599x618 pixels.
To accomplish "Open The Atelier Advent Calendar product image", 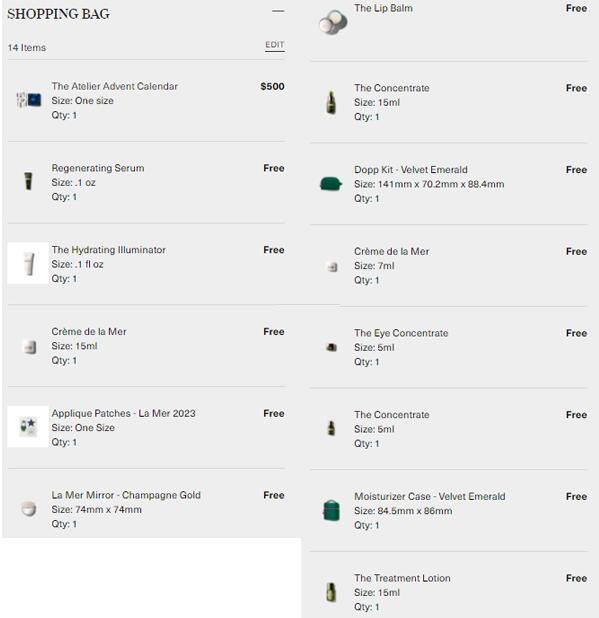I will point(28,100).
